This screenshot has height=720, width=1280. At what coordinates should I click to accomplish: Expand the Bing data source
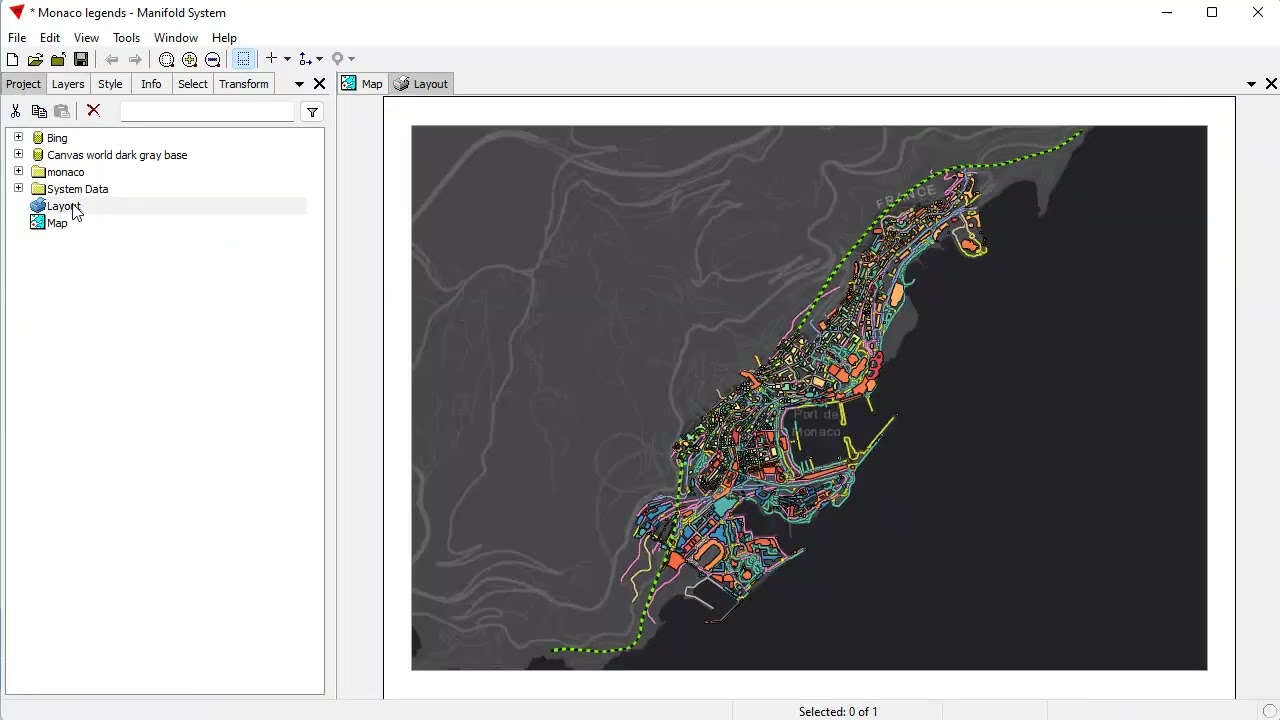18,137
